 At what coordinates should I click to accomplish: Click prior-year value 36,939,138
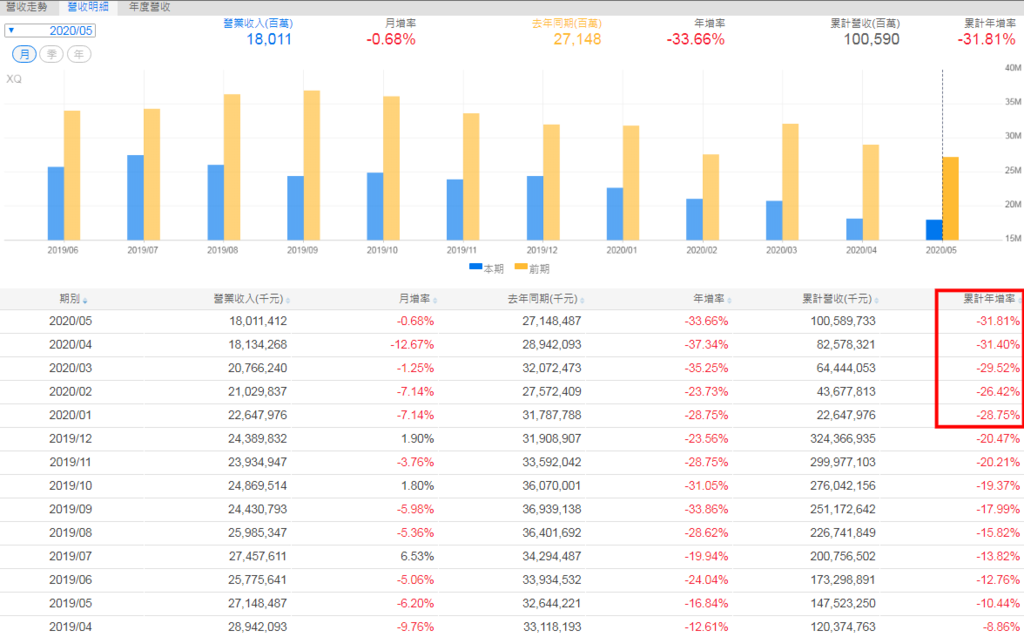pos(552,509)
